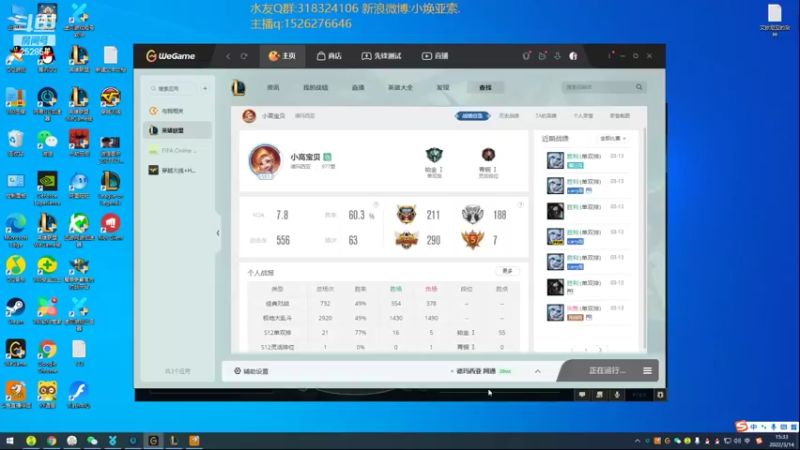
Task: Open the 我的战绩 tab
Action: (315, 88)
